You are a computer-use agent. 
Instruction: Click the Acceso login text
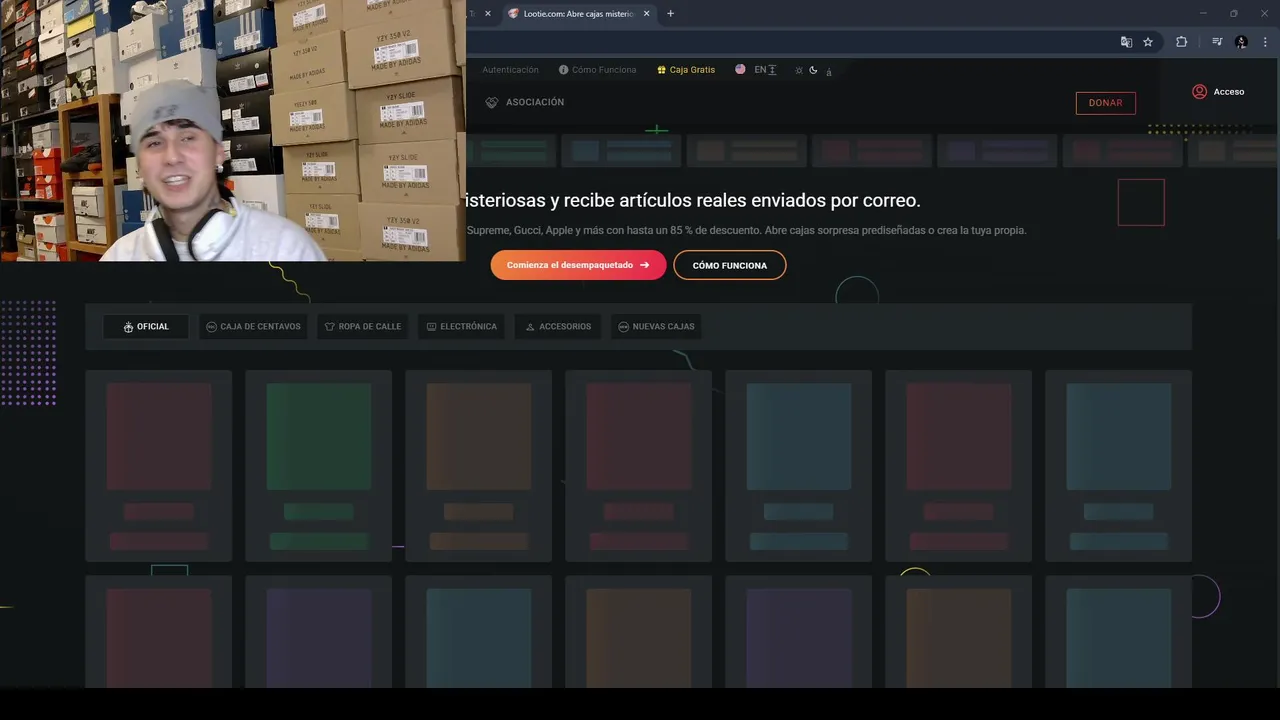click(x=1229, y=92)
